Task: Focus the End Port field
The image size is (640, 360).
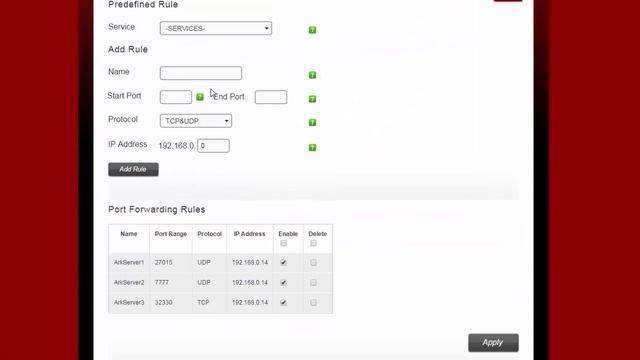Action: (x=271, y=97)
